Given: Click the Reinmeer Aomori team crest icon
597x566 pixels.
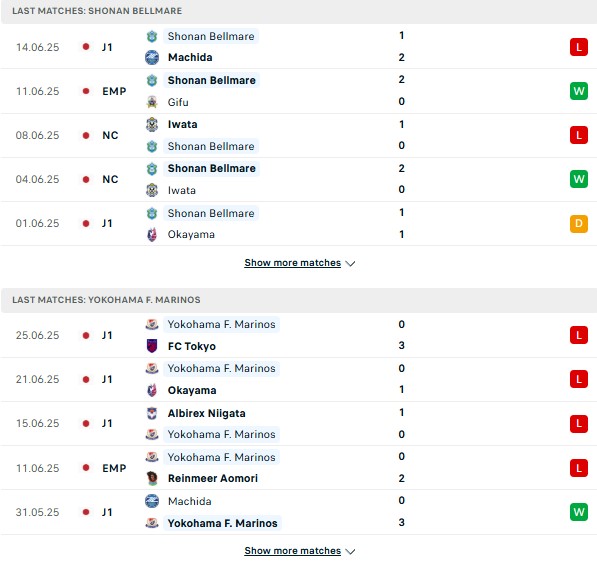Looking at the screenshot, I should pyautogui.click(x=152, y=478).
